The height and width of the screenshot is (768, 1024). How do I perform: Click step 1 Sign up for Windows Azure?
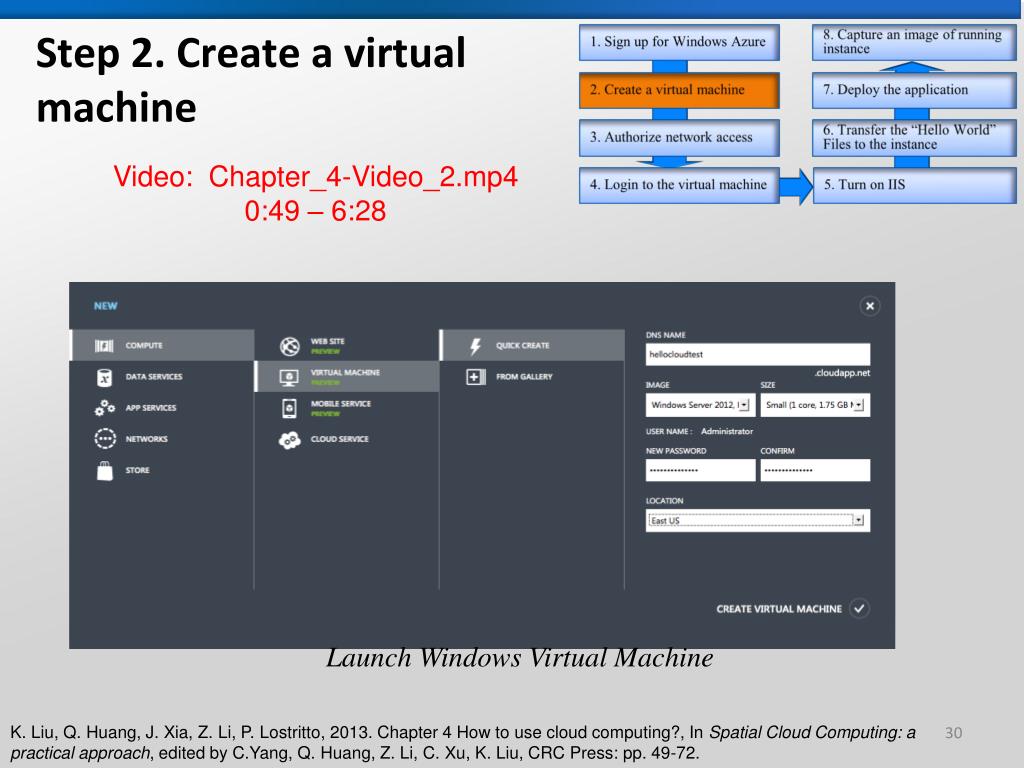click(x=679, y=42)
